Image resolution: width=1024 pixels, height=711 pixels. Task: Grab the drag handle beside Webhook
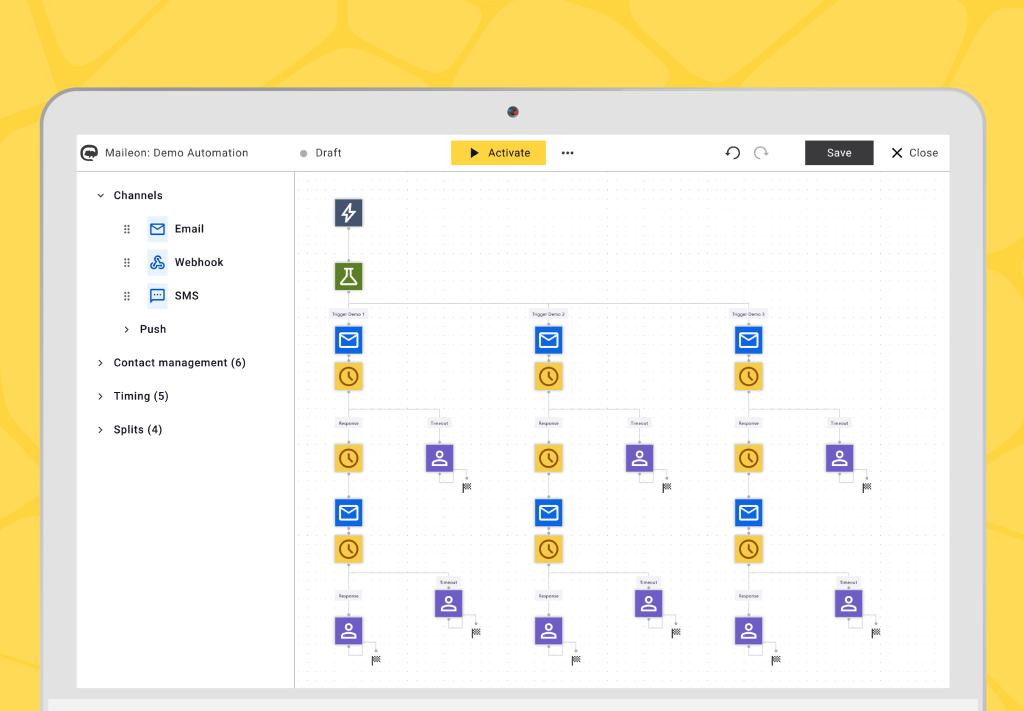(127, 262)
